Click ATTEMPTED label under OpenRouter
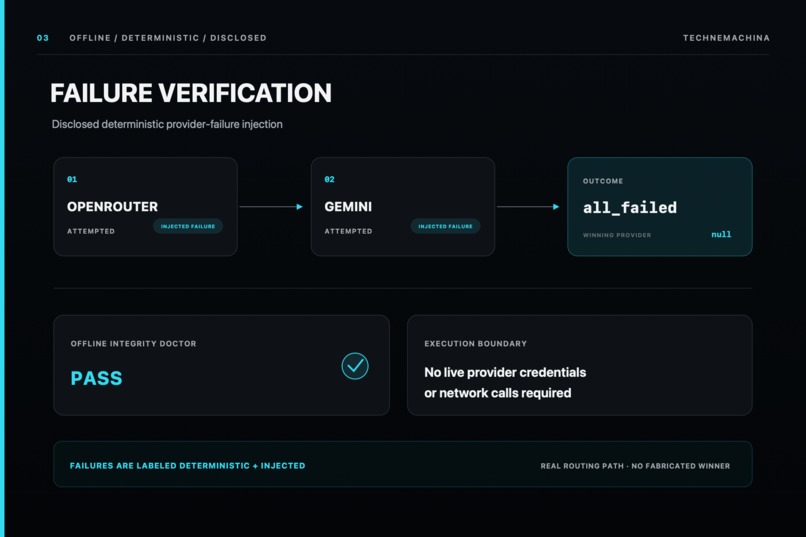The height and width of the screenshot is (537, 806). point(91,231)
